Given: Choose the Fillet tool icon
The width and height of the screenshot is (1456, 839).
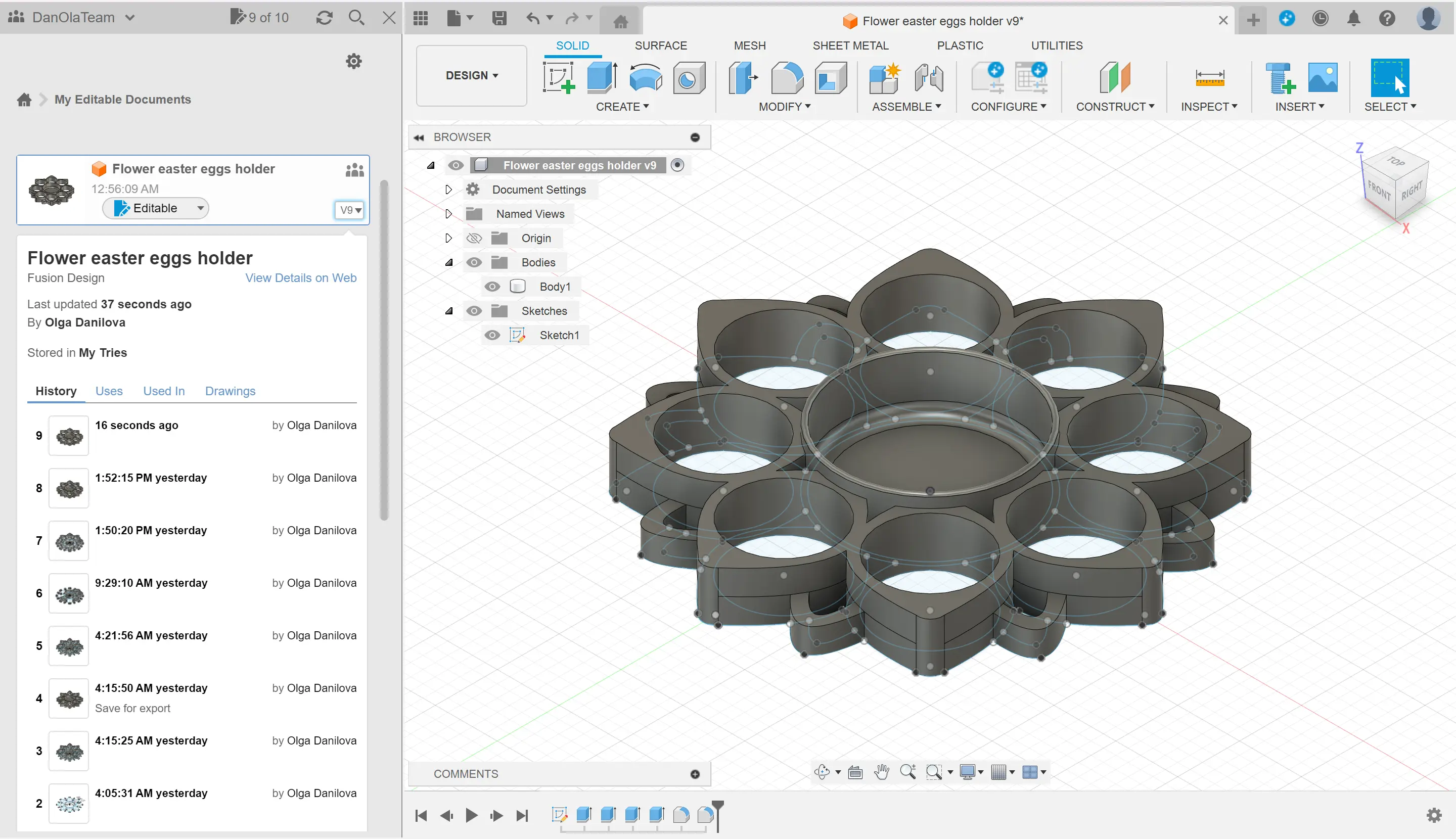Looking at the screenshot, I should point(786,78).
